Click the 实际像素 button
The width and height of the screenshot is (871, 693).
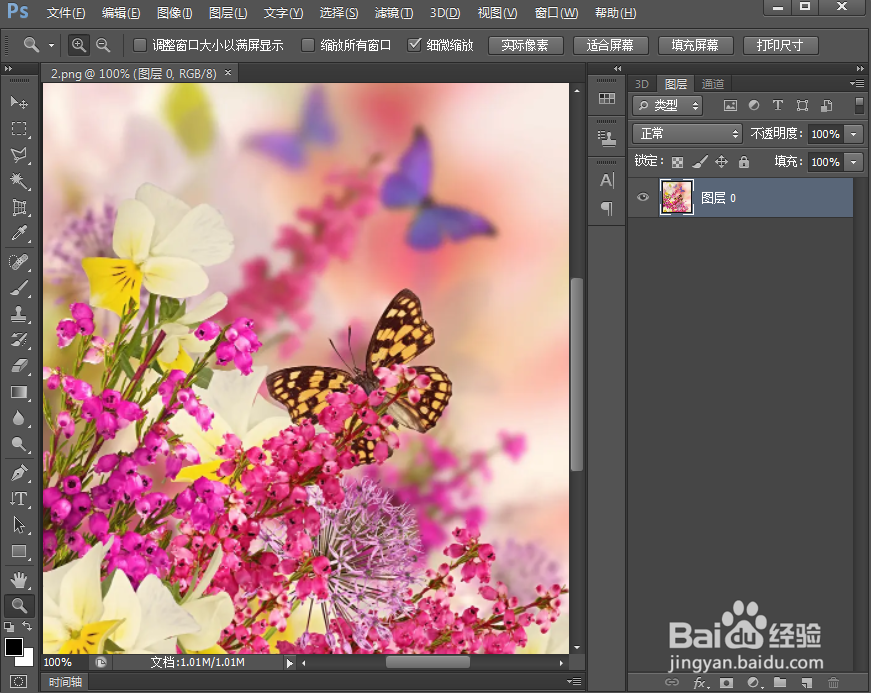pyautogui.click(x=525, y=46)
